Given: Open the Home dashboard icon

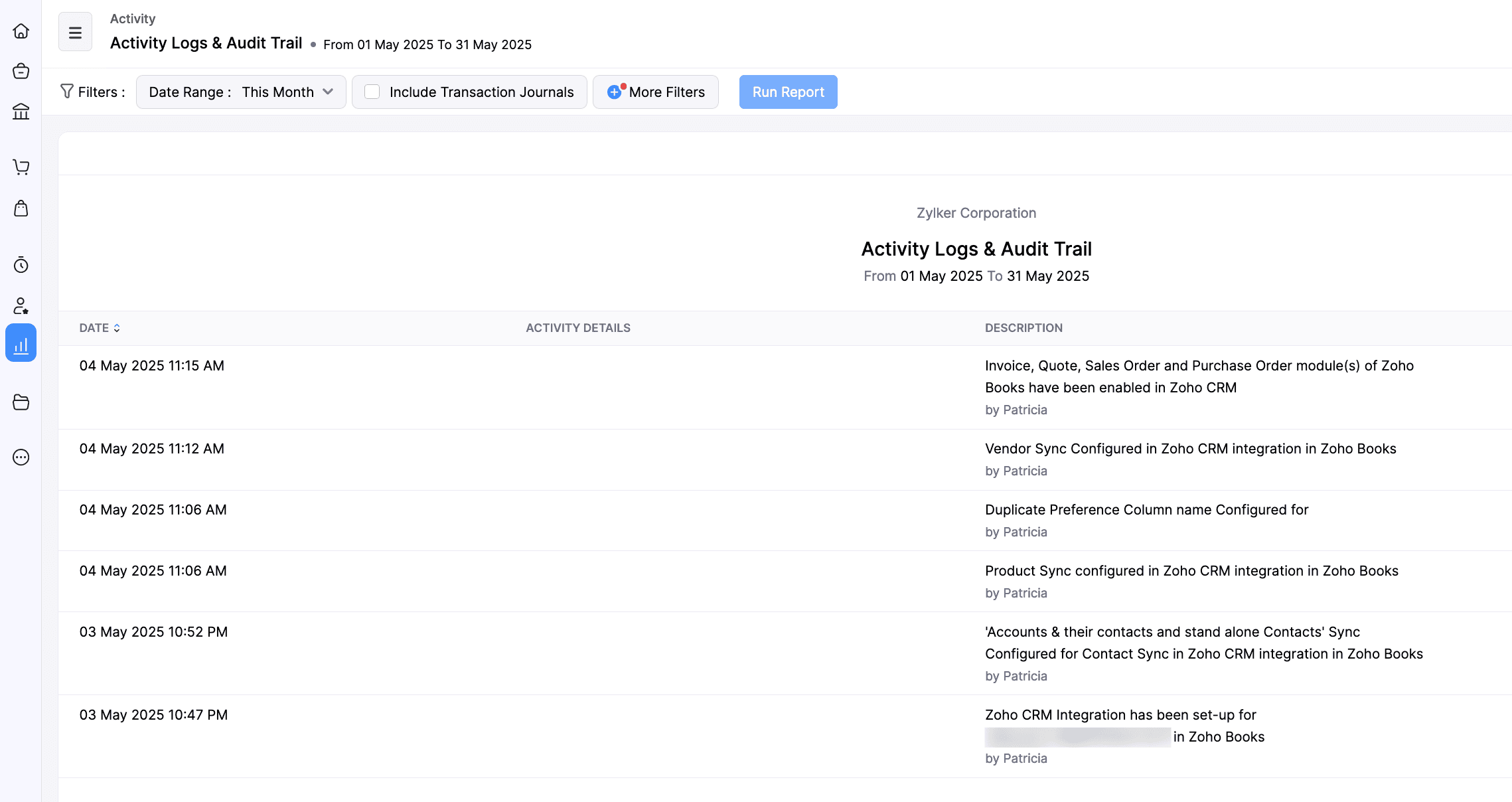Looking at the screenshot, I should click(x=21, y=31).
